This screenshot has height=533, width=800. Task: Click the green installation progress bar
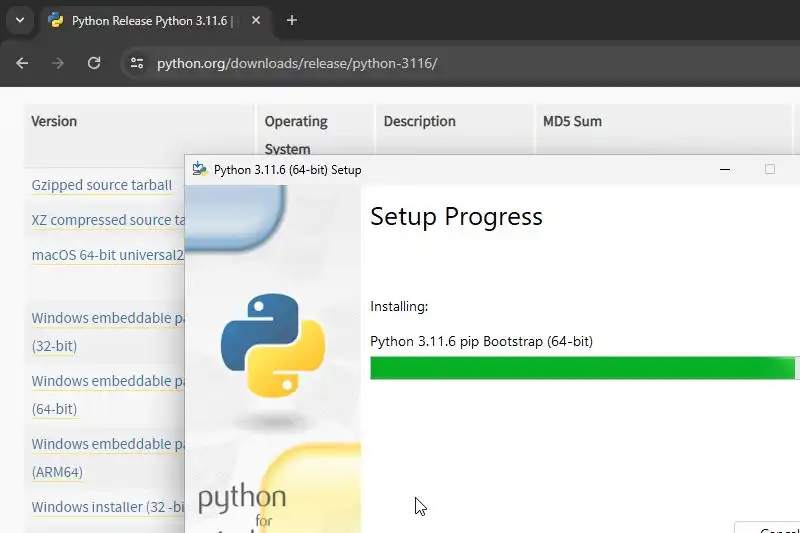583,368
